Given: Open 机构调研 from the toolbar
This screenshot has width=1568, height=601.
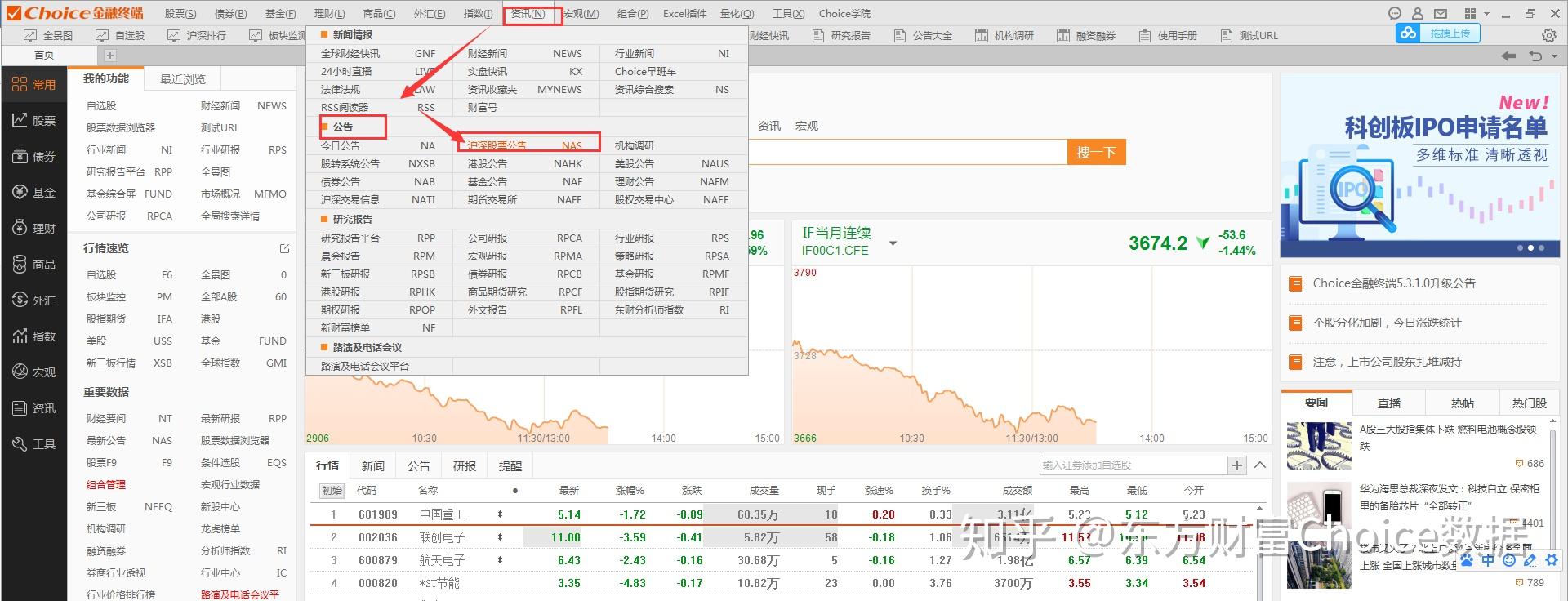Looking at the screenshot, I should point(1004,35).
